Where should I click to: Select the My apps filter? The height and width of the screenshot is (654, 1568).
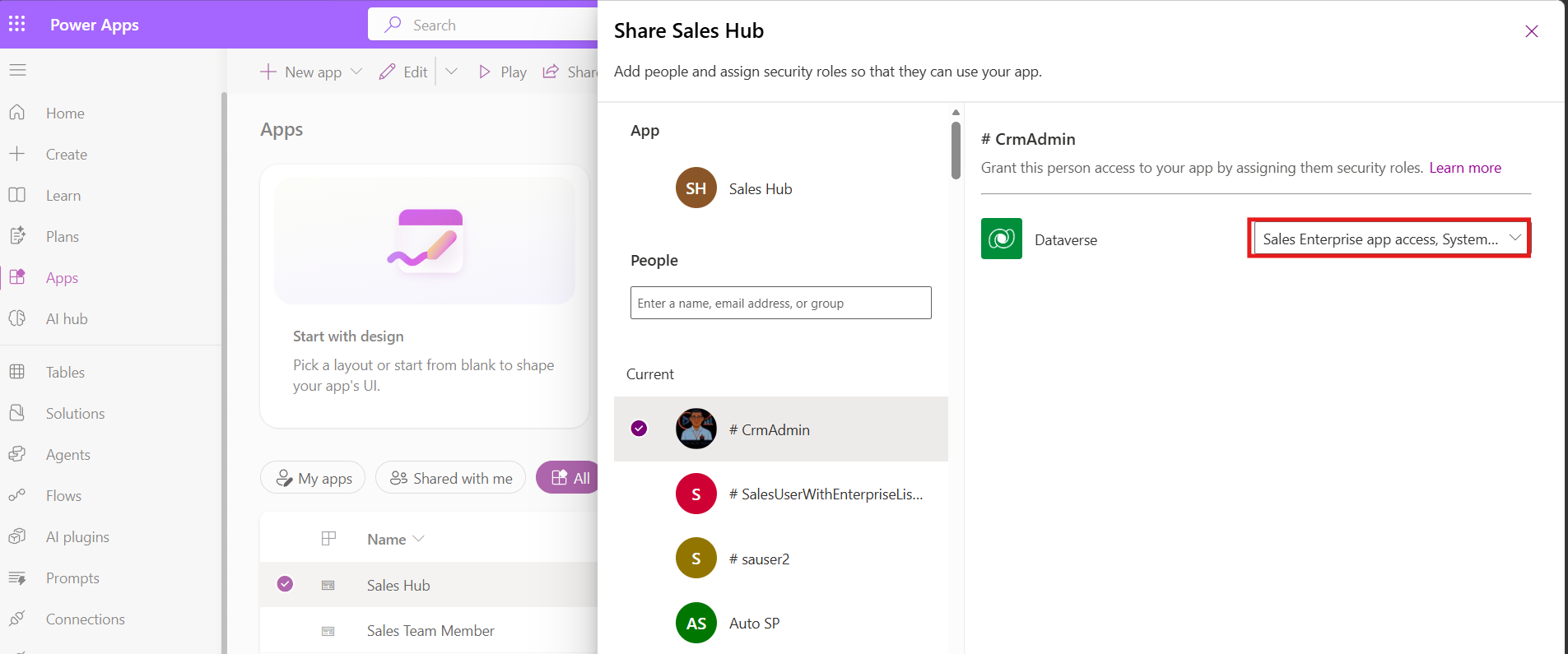click(313, 478)
